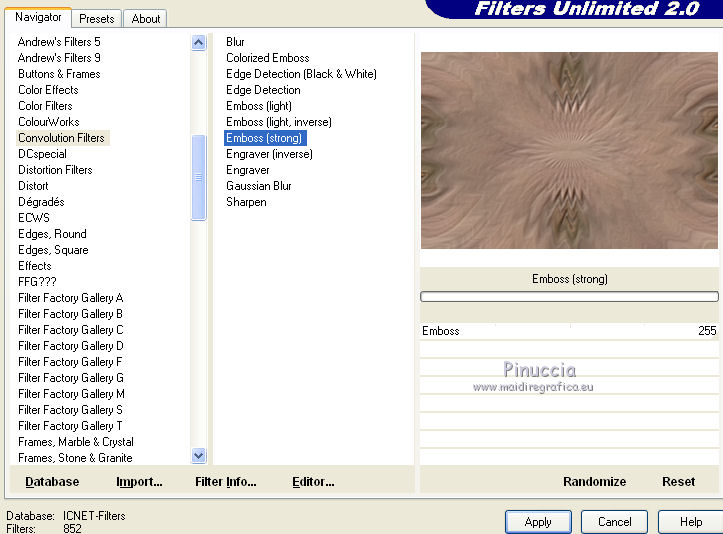The image size is (723, 534).
Task: Select ColourWorks category
Action: (49, 122)
